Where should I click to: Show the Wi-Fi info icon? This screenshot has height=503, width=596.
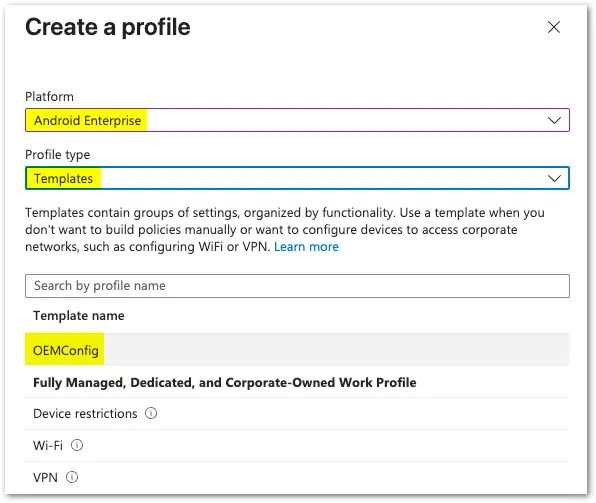77,445
